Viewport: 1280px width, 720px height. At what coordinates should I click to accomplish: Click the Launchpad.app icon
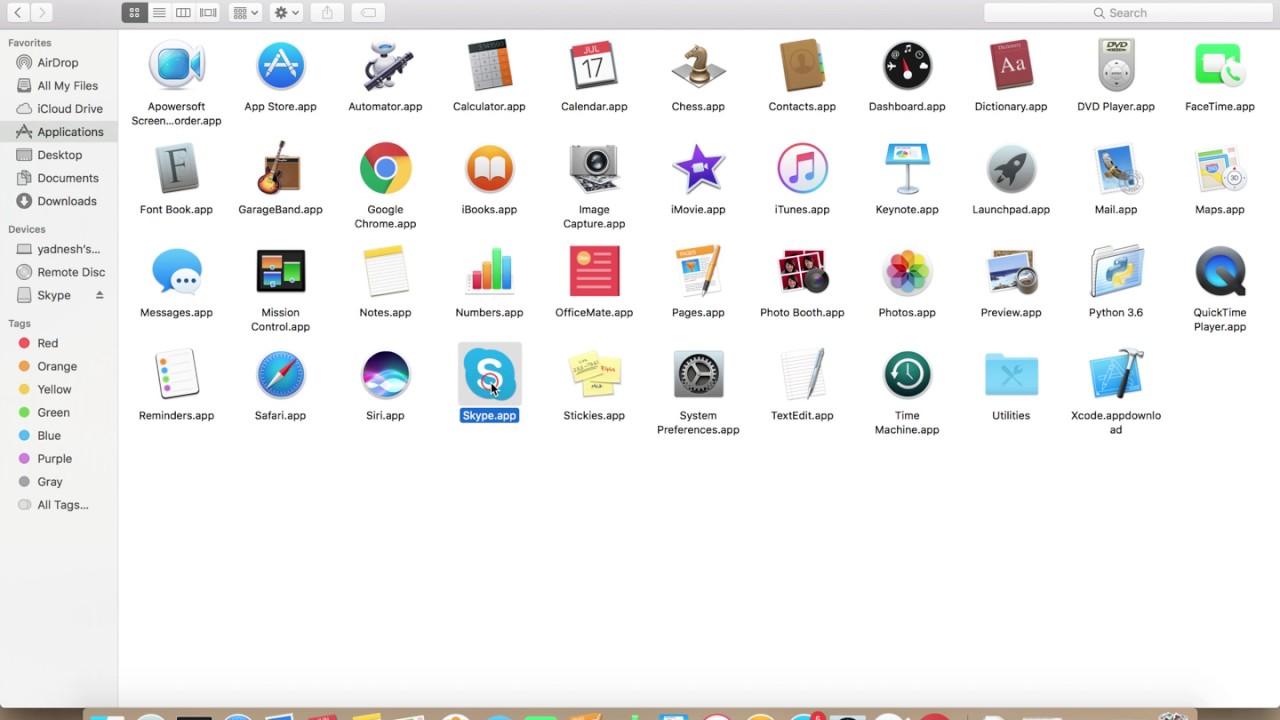1011,169
